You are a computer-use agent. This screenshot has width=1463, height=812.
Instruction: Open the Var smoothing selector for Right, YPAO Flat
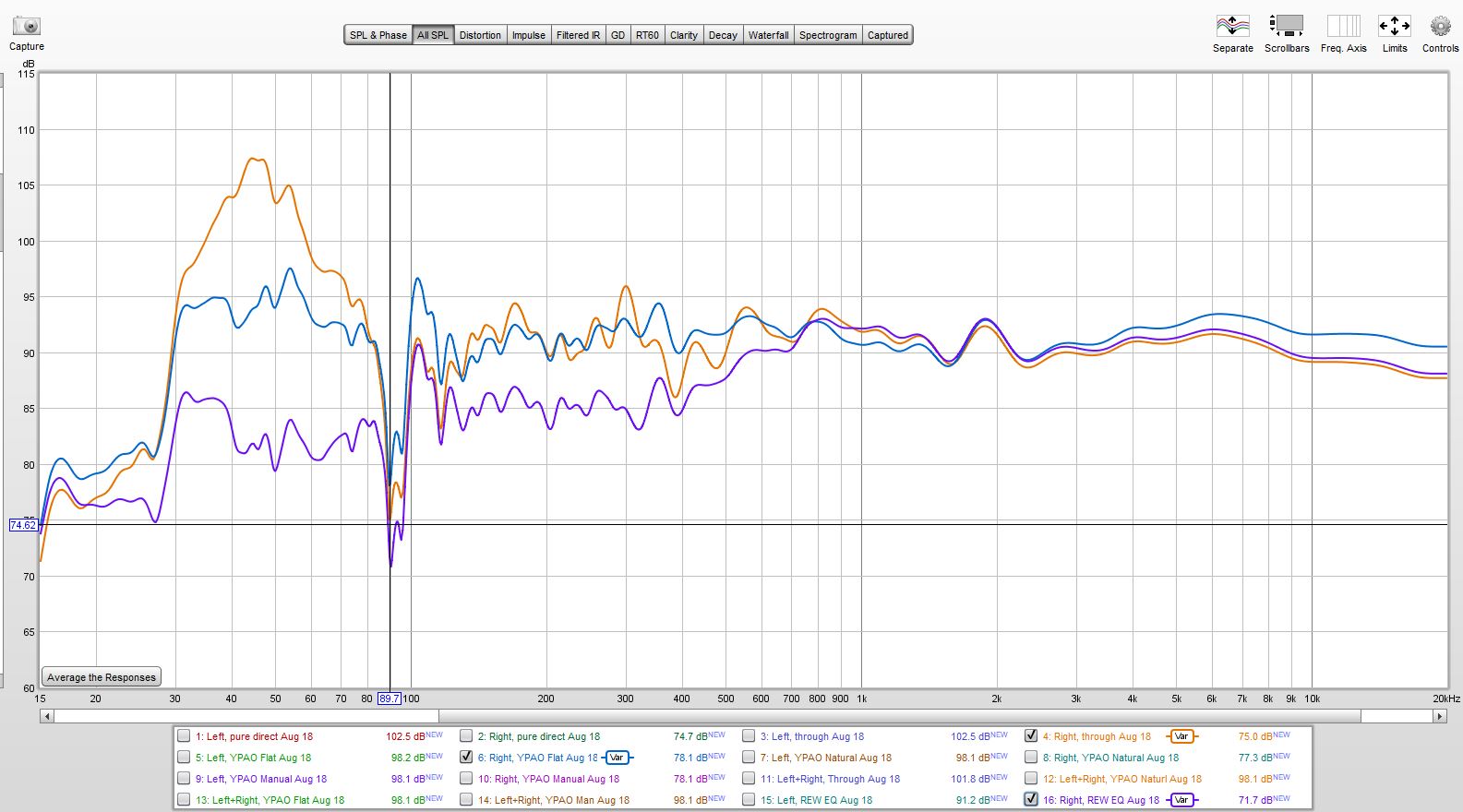coord(617,758)
